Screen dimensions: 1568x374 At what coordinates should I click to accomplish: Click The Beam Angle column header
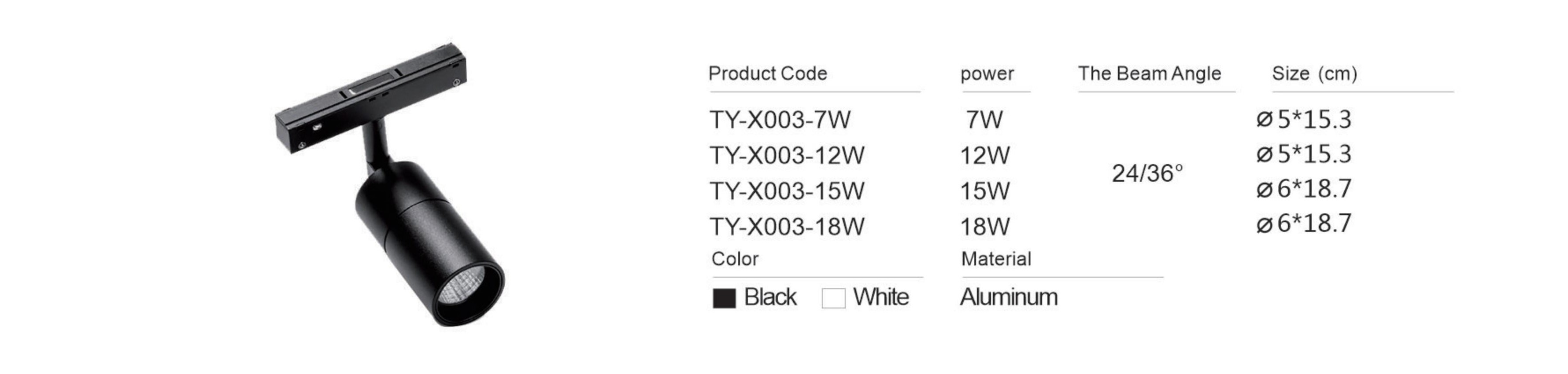pyautogui.click(x=1149, y=73)
